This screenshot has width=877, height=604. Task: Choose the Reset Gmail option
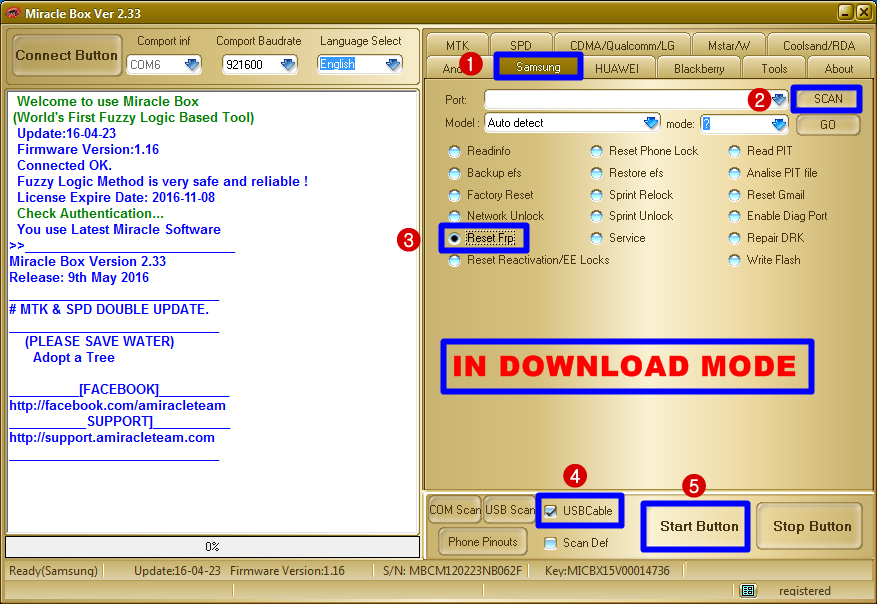734,195
